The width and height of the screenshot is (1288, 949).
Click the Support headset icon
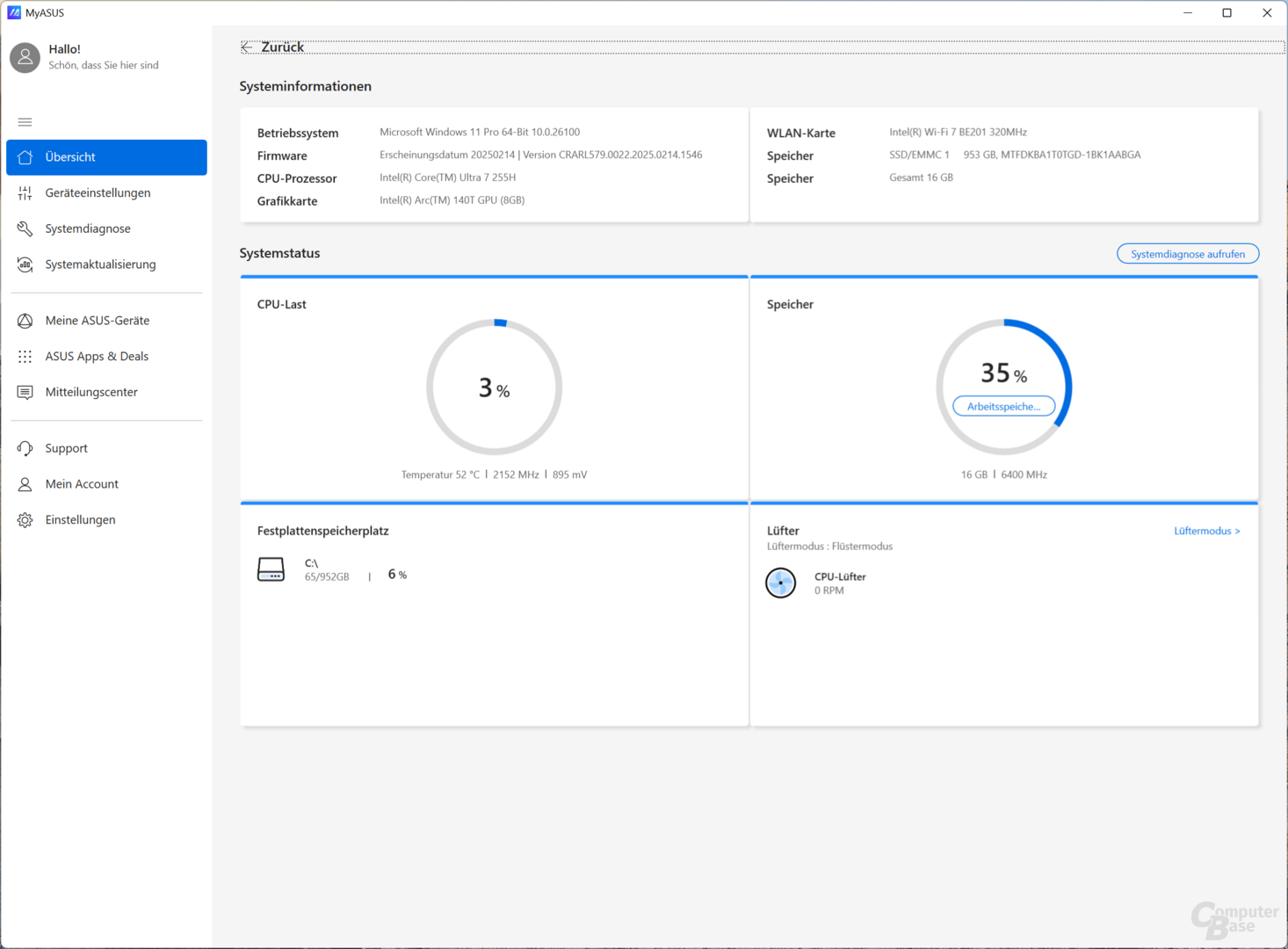25,448
